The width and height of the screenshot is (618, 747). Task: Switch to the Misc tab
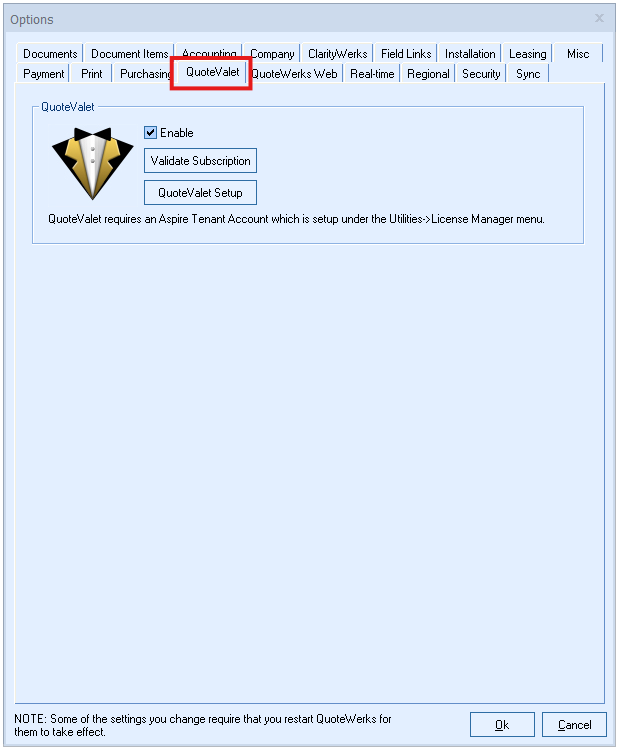pos(578,53)
